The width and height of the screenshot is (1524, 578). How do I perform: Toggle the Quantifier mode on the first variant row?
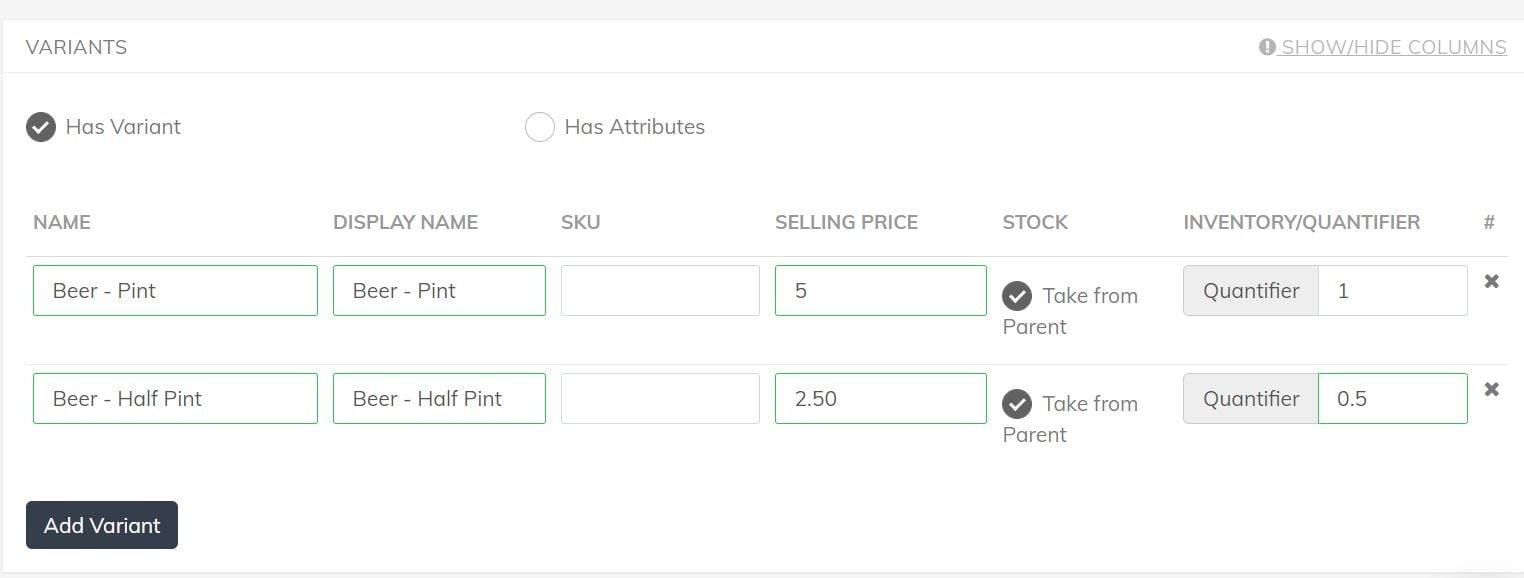point(1250,290)
